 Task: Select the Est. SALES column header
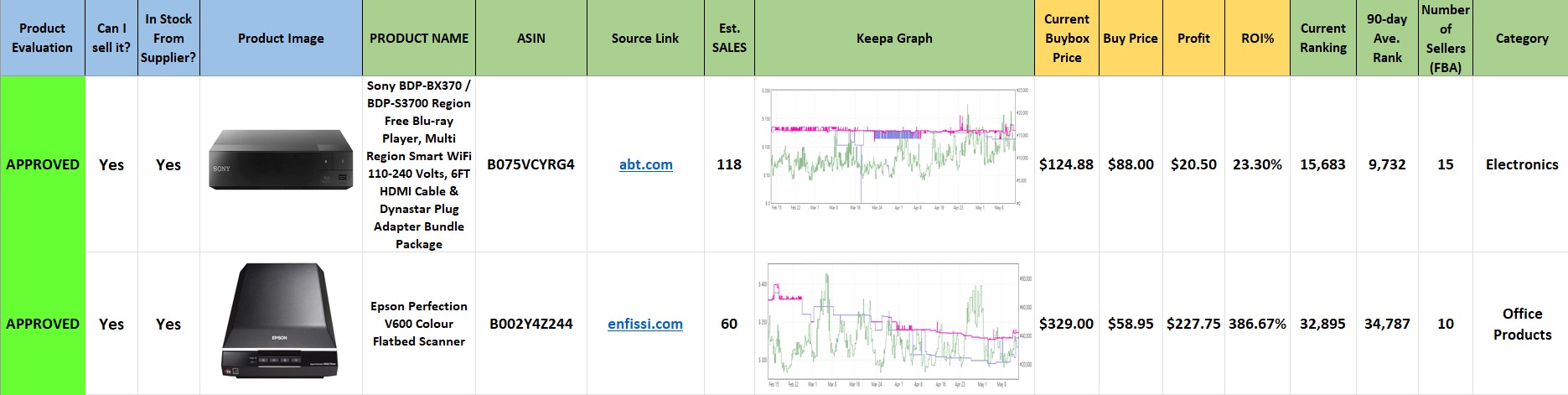(729, 39)
